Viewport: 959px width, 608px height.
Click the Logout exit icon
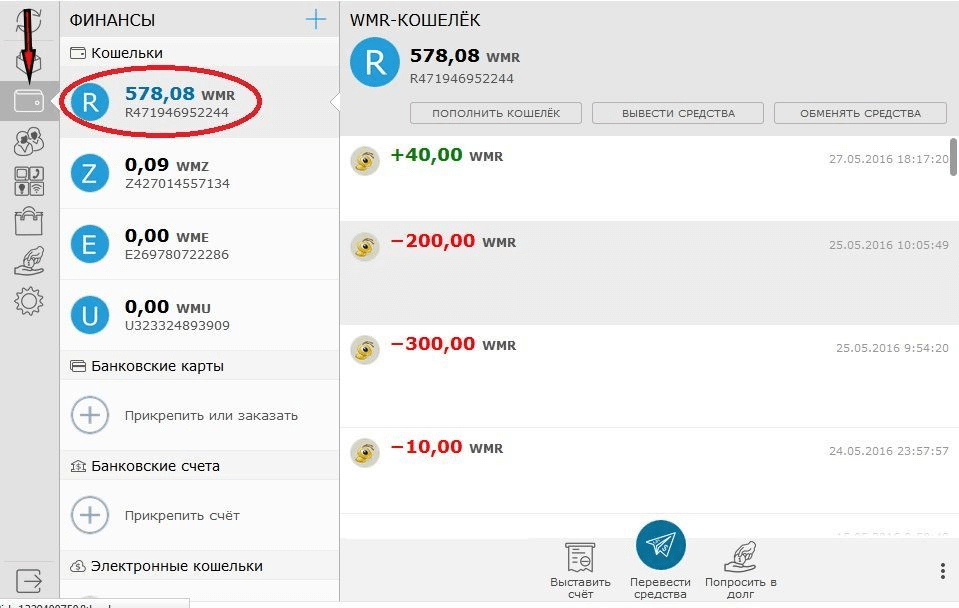(x=29, y=580)
